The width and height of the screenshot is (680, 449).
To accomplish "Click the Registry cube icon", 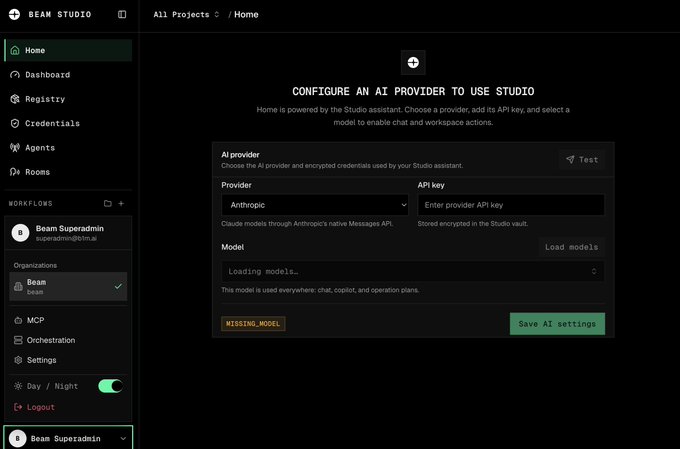I will tap(15, 99).
